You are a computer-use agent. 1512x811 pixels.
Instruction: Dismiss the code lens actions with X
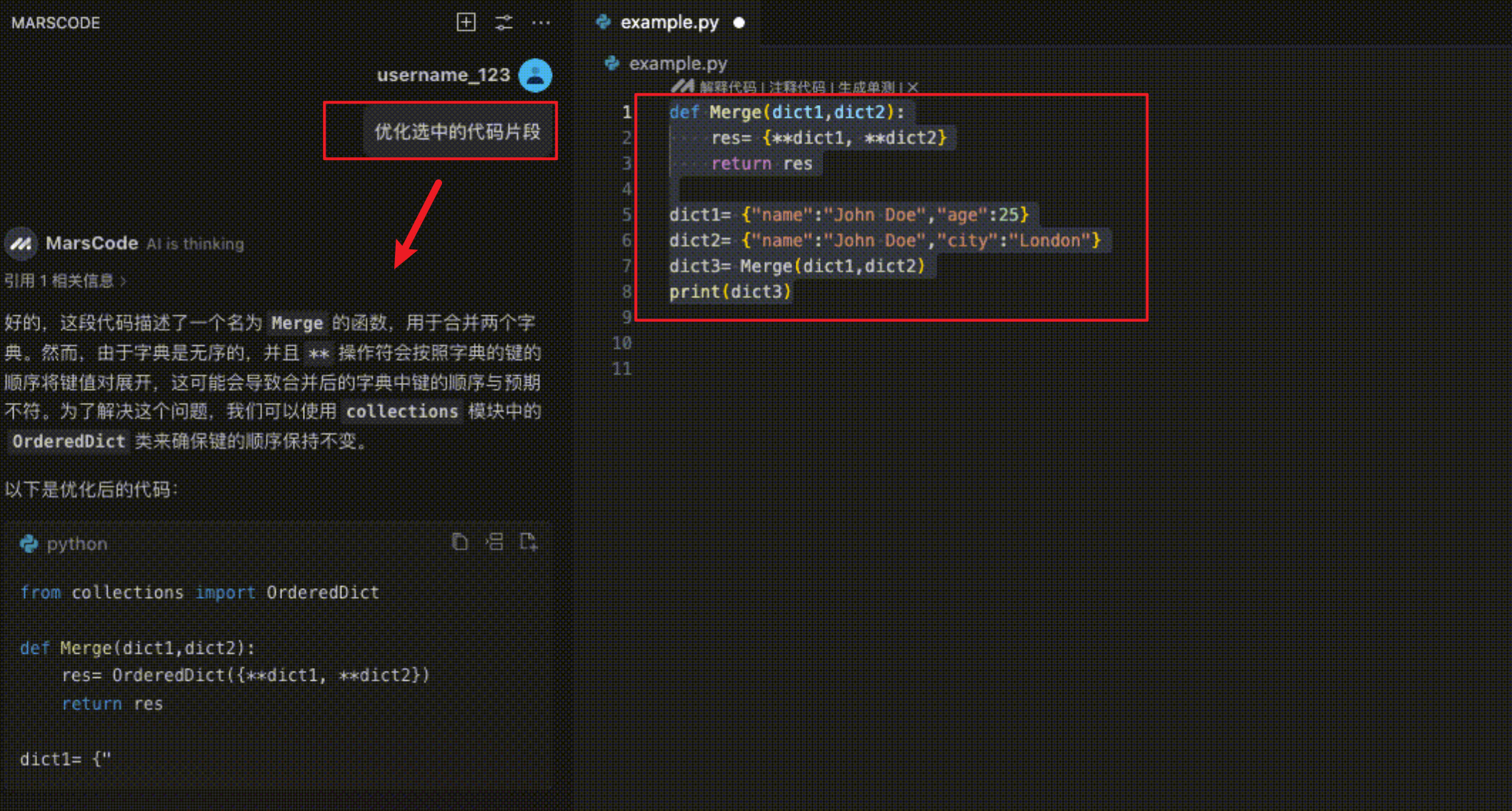point(913,87)
